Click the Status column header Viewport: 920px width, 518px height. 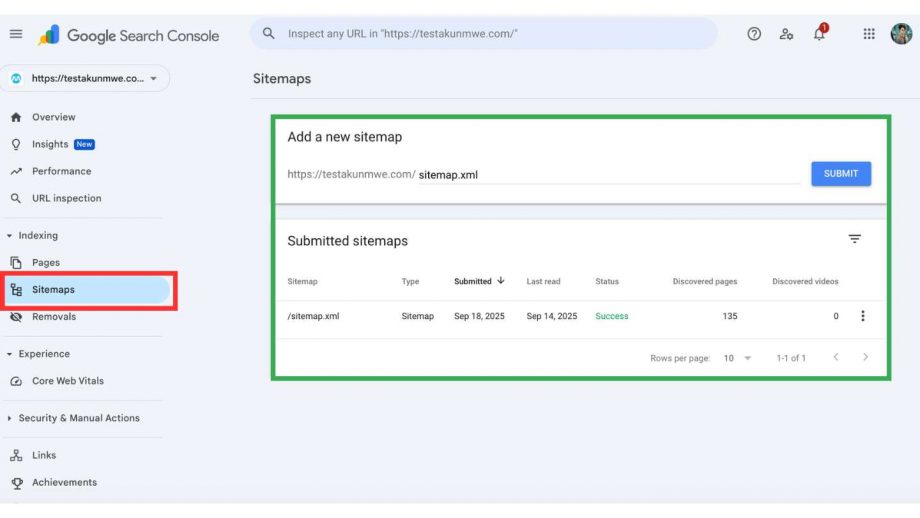[607, 282]
